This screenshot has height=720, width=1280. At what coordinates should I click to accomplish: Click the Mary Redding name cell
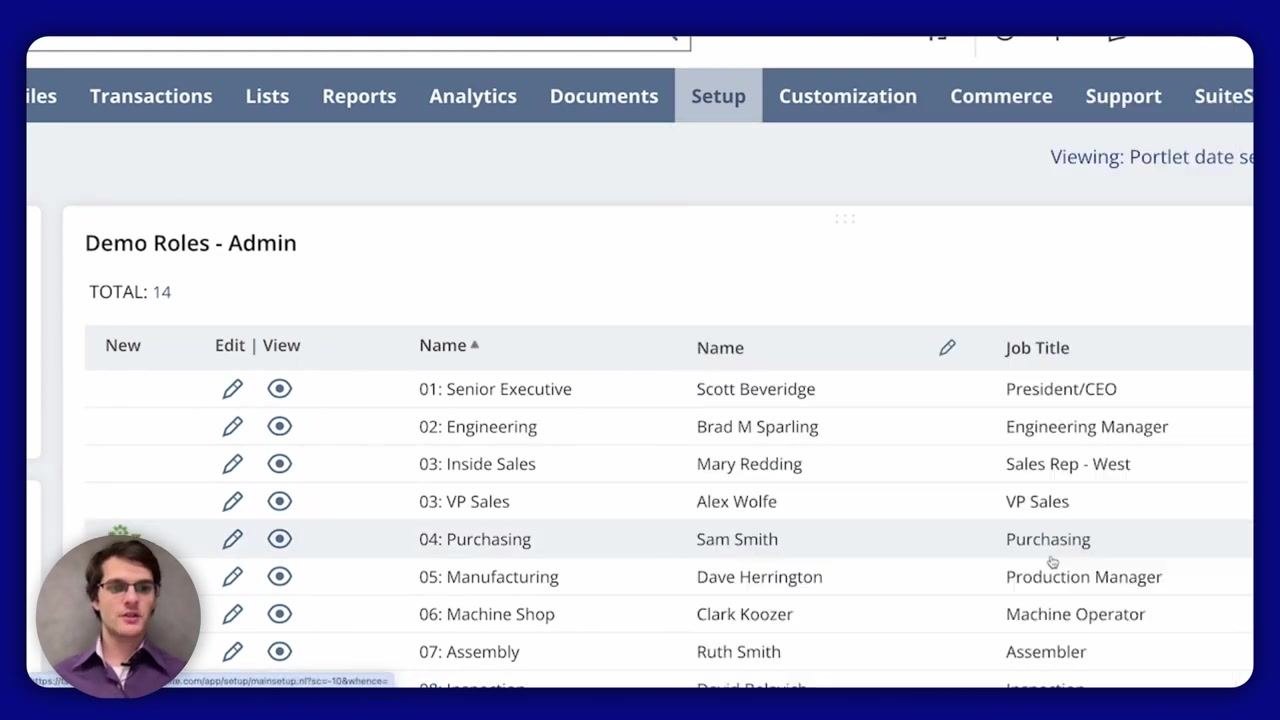(x=749, y=464)
